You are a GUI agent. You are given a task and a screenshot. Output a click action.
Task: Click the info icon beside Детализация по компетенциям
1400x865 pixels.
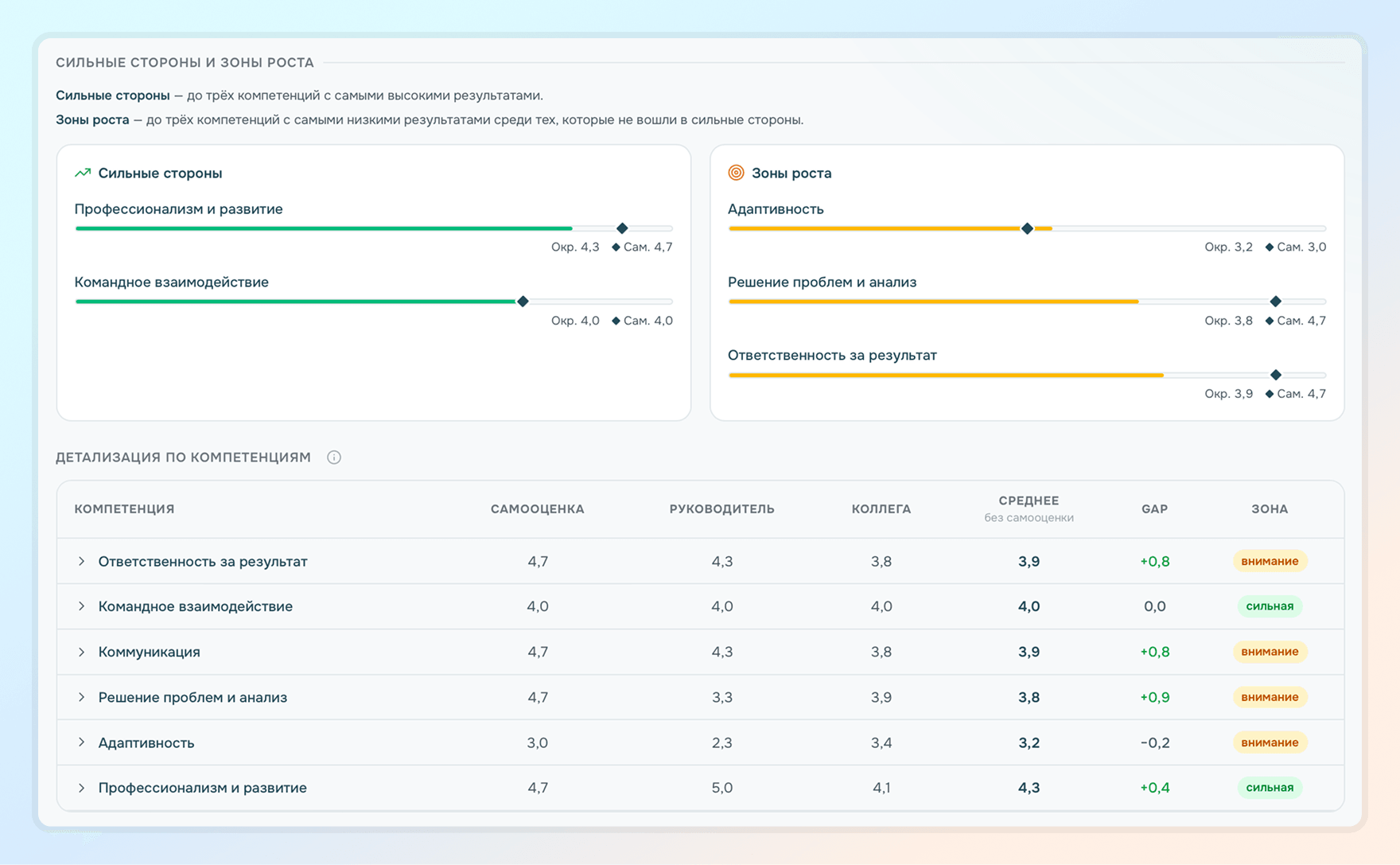click(x=334, y=458)
